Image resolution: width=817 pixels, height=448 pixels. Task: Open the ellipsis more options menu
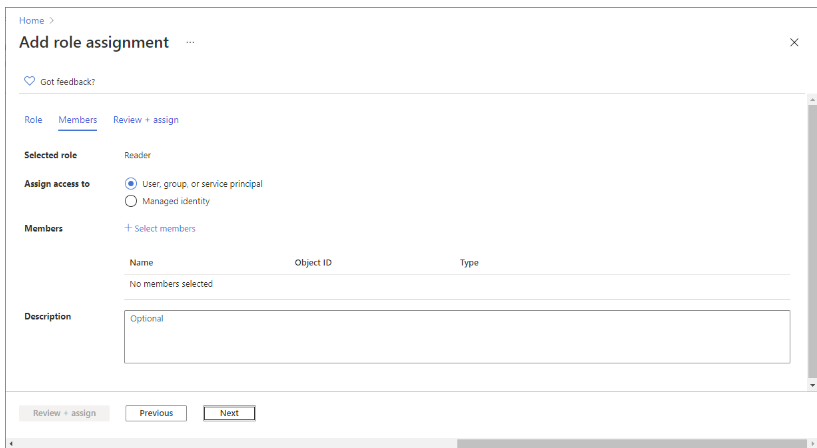pyautogui.click(x=190, y=42)
